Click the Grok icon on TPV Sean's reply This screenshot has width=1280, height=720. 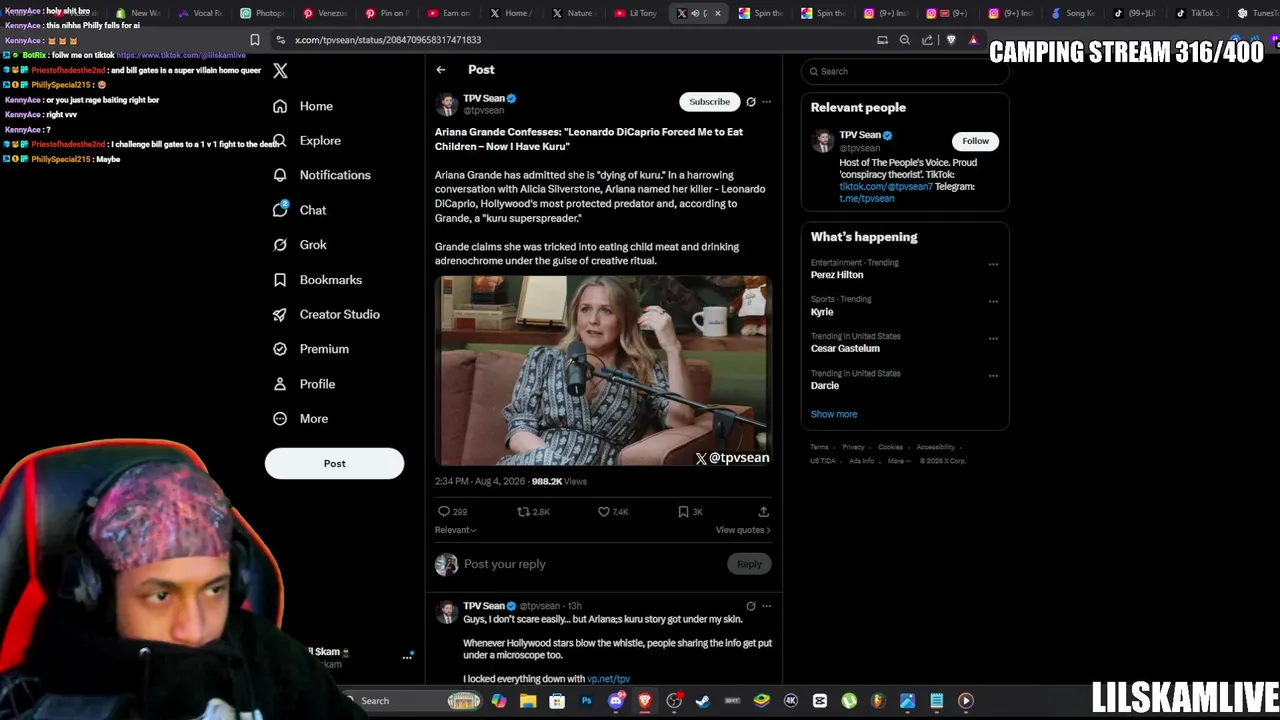pyautogui.click(x=751, y=606)
